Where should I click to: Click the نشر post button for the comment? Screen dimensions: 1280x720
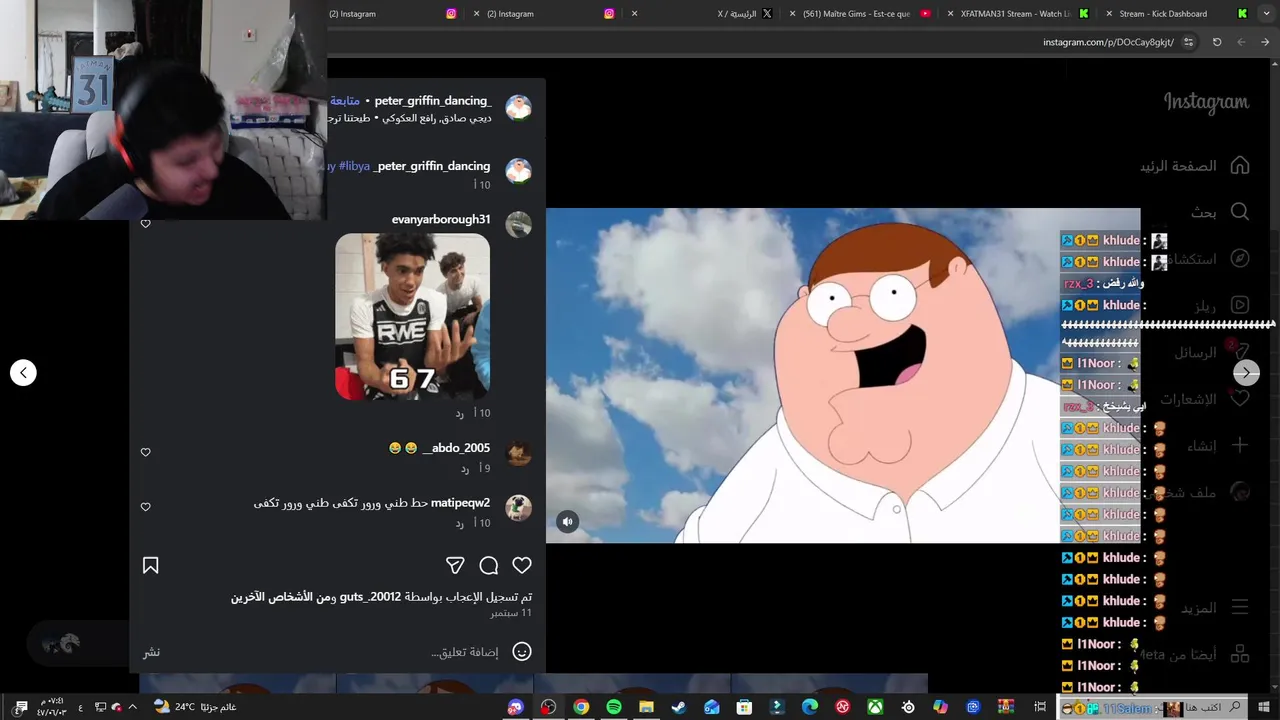(151, 652)
